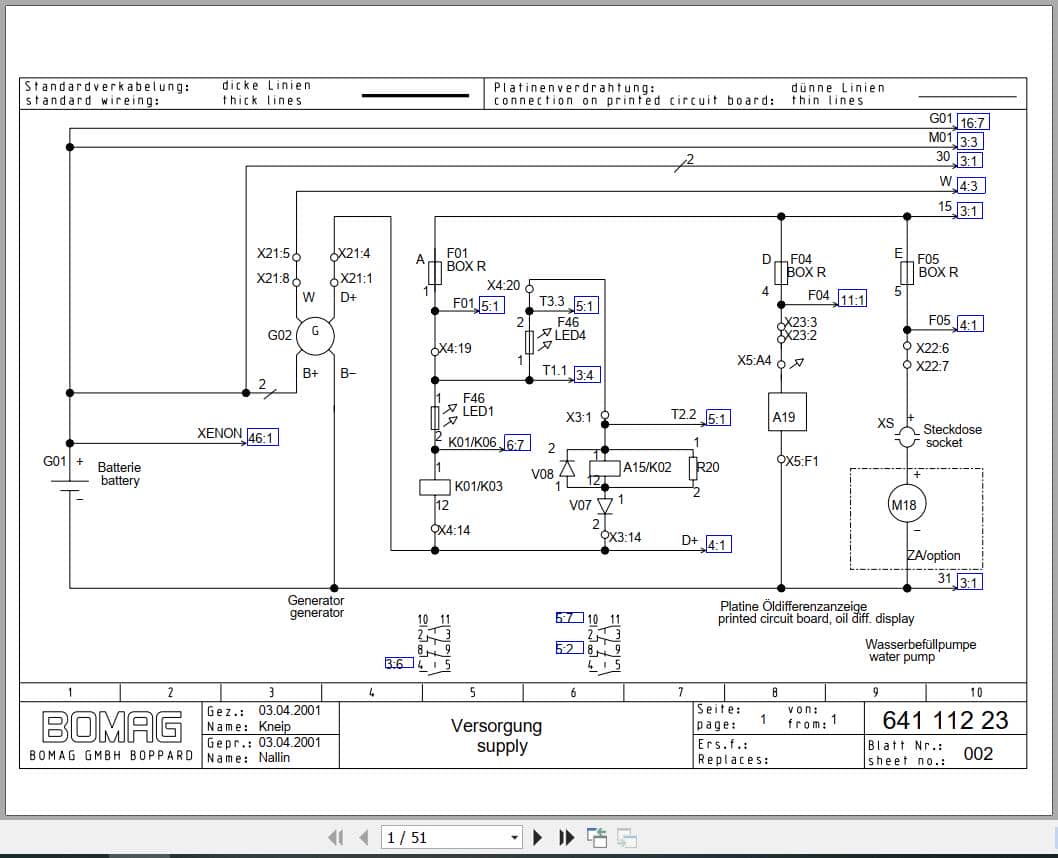Viewport: 1058px width, 858px height.
Task: Go to the previous page
Action: [x=364, y=838]
